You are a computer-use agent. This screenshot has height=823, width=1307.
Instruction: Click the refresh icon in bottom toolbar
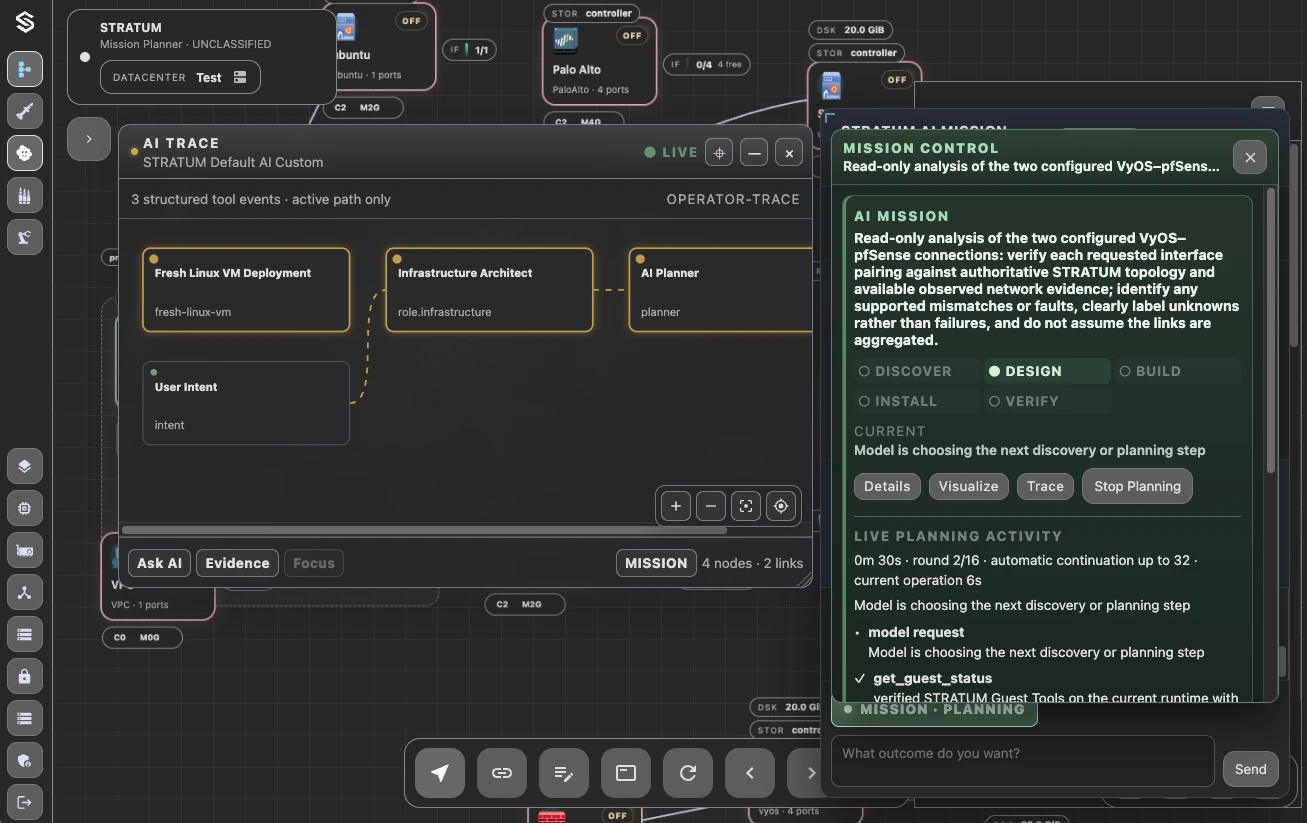688,772
